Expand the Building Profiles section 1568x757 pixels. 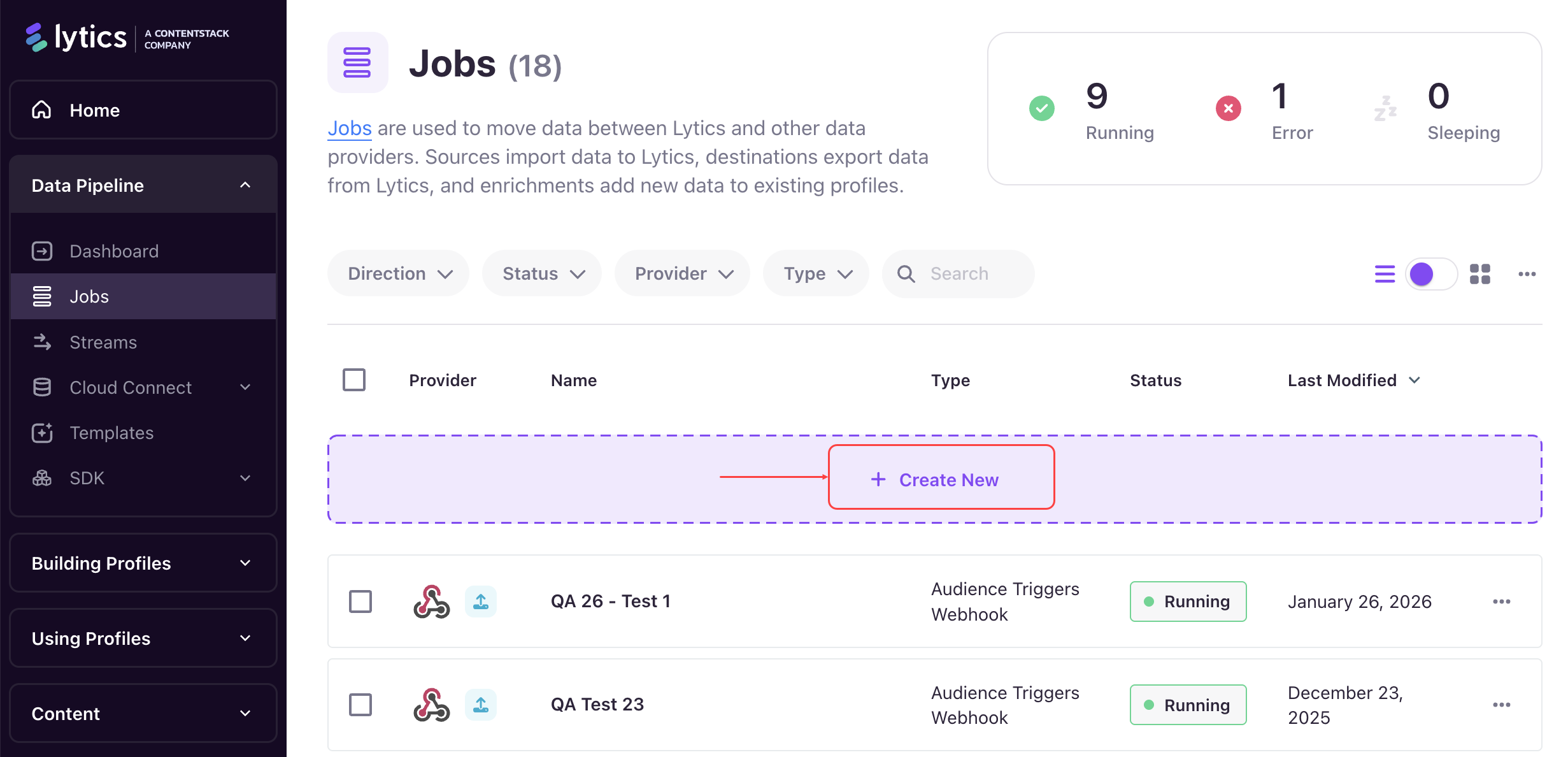tap(143, 563)
